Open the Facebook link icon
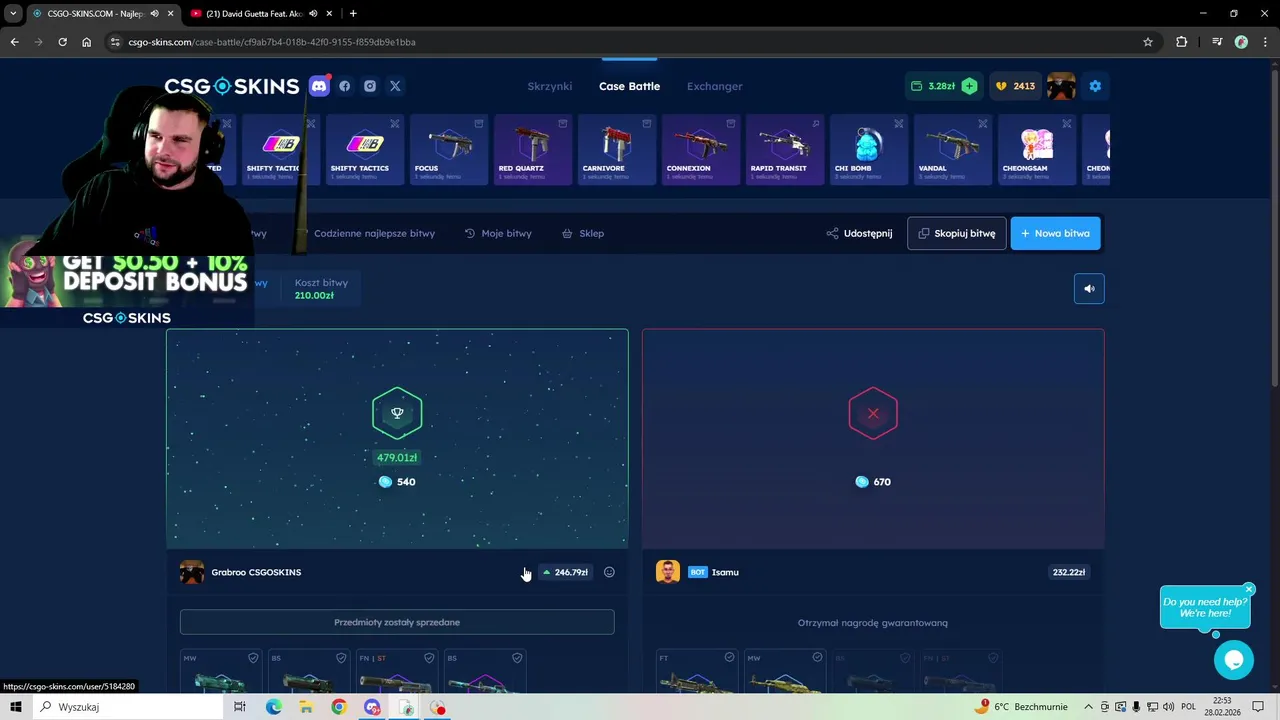 [x=345, y=86]
